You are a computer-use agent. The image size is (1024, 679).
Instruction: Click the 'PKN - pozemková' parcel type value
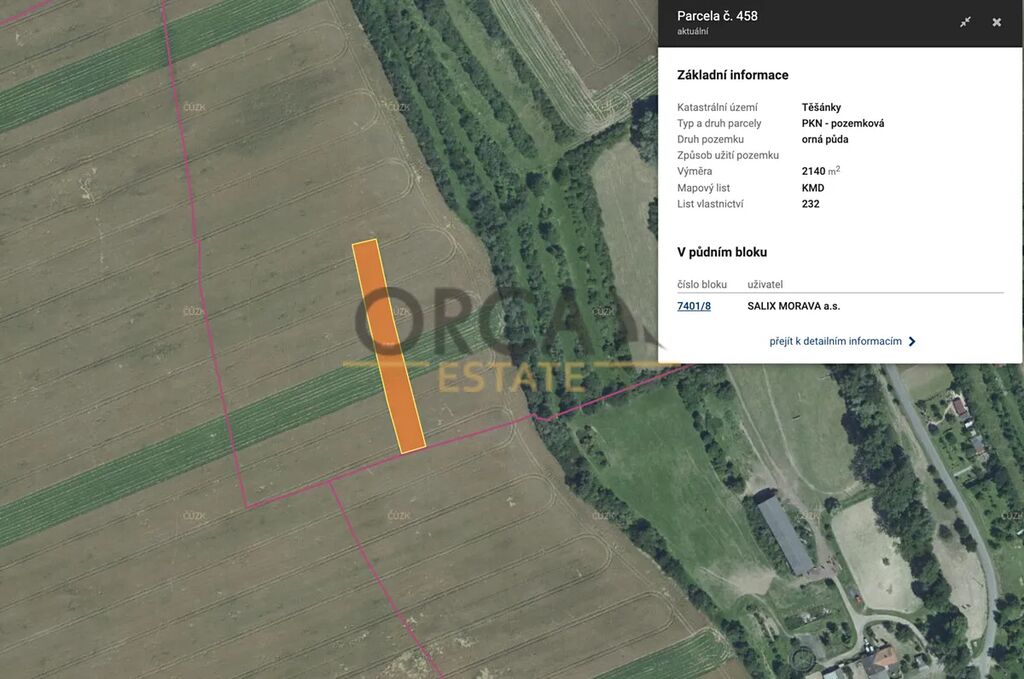pyautogui.click(x=842, y=123)
